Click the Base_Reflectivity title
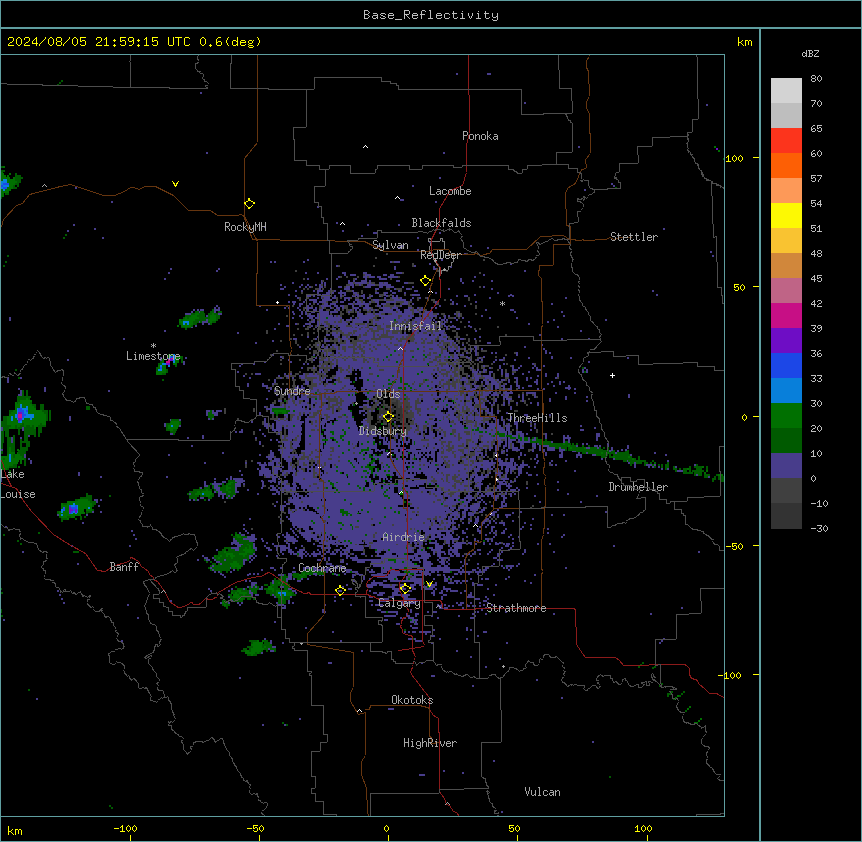 point(431,15)
